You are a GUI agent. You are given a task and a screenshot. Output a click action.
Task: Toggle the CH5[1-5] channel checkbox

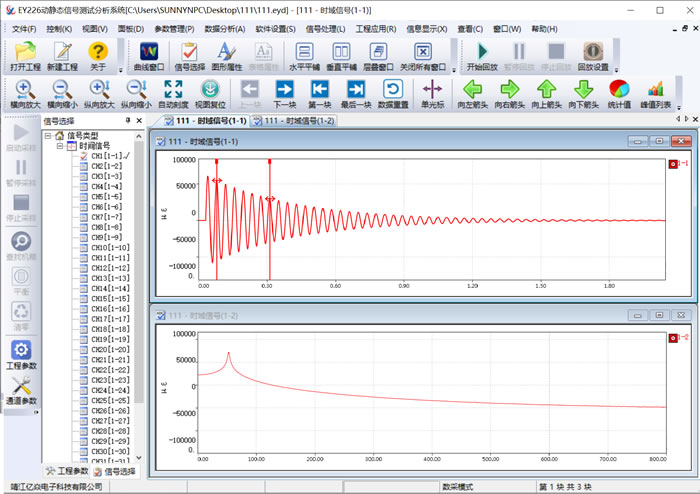[x=84, y=197]
